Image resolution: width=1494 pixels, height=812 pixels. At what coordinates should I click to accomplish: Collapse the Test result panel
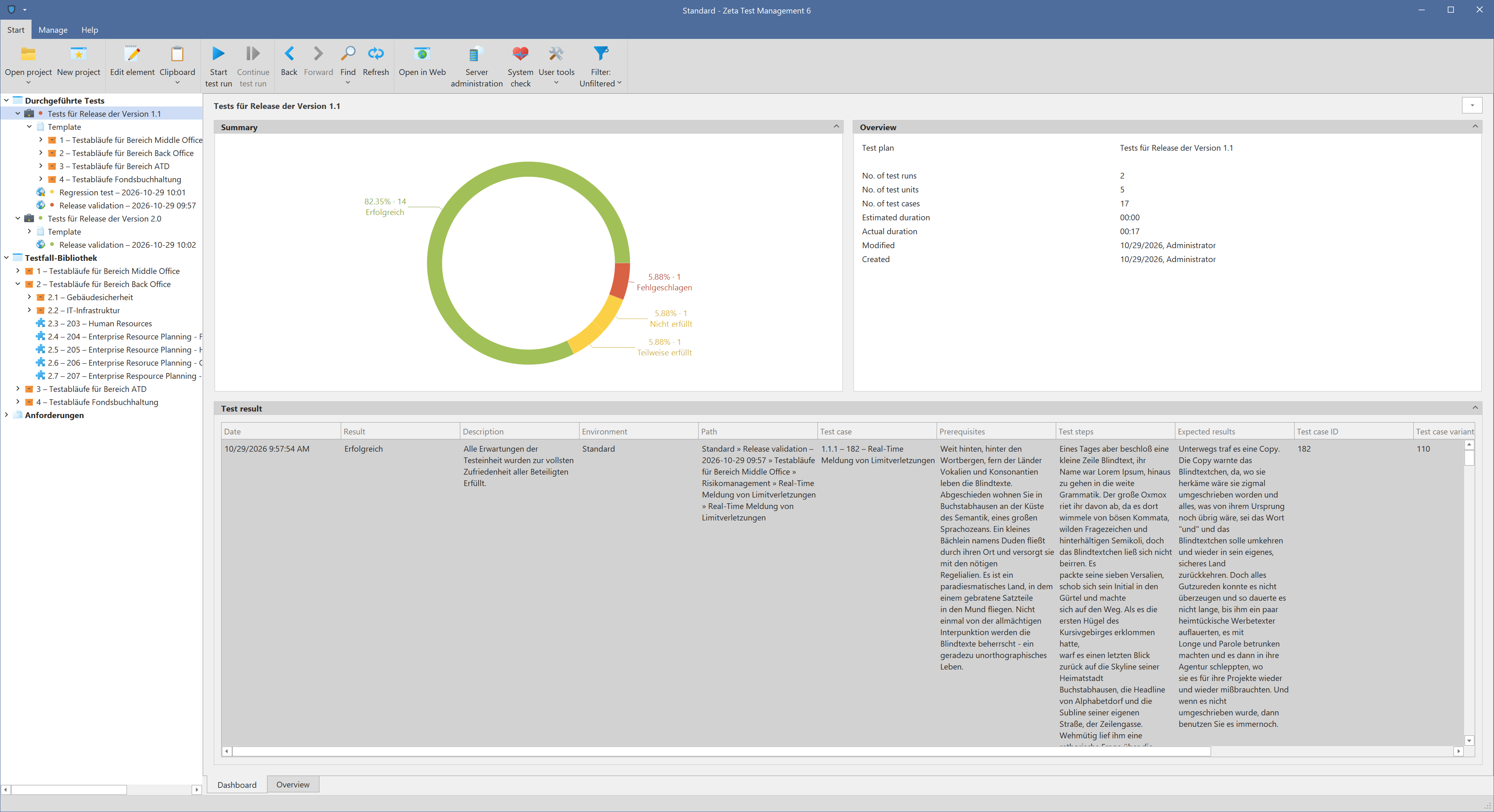1475,408
